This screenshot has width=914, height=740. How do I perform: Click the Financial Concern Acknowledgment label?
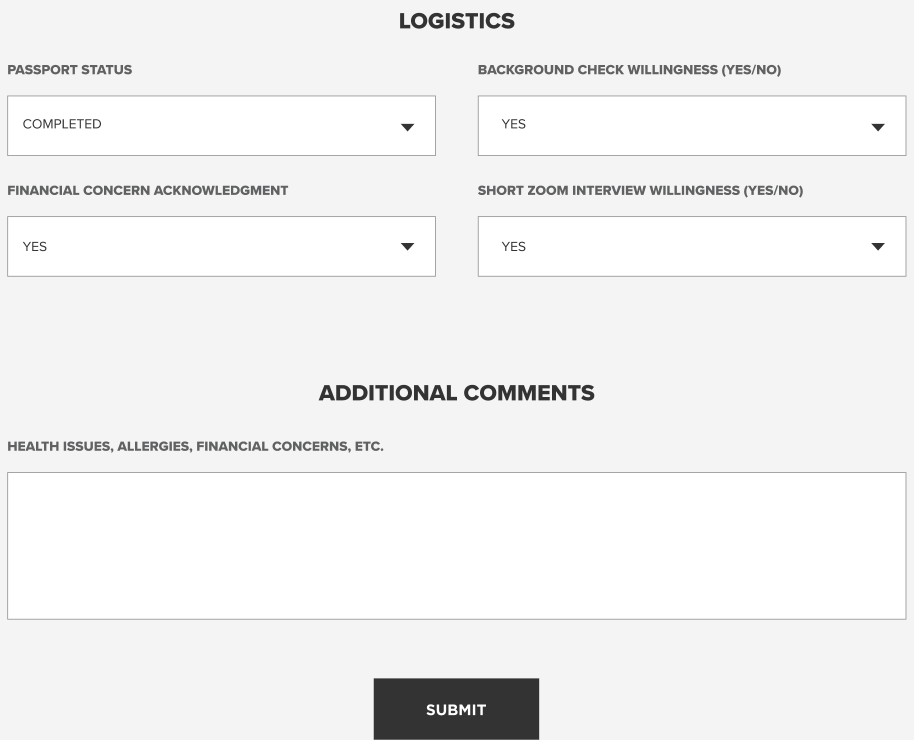pyautogui.click(x=147, y=191)
